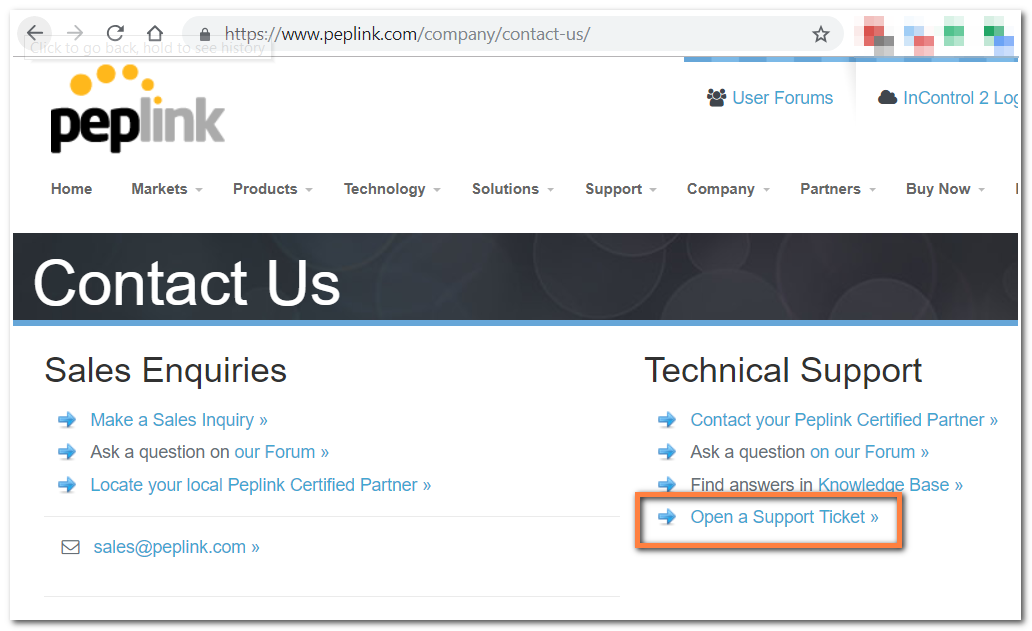This screenshot has height=631, width=1032.
Task: Open the Solutions nav menu
Action: (512, 189)
